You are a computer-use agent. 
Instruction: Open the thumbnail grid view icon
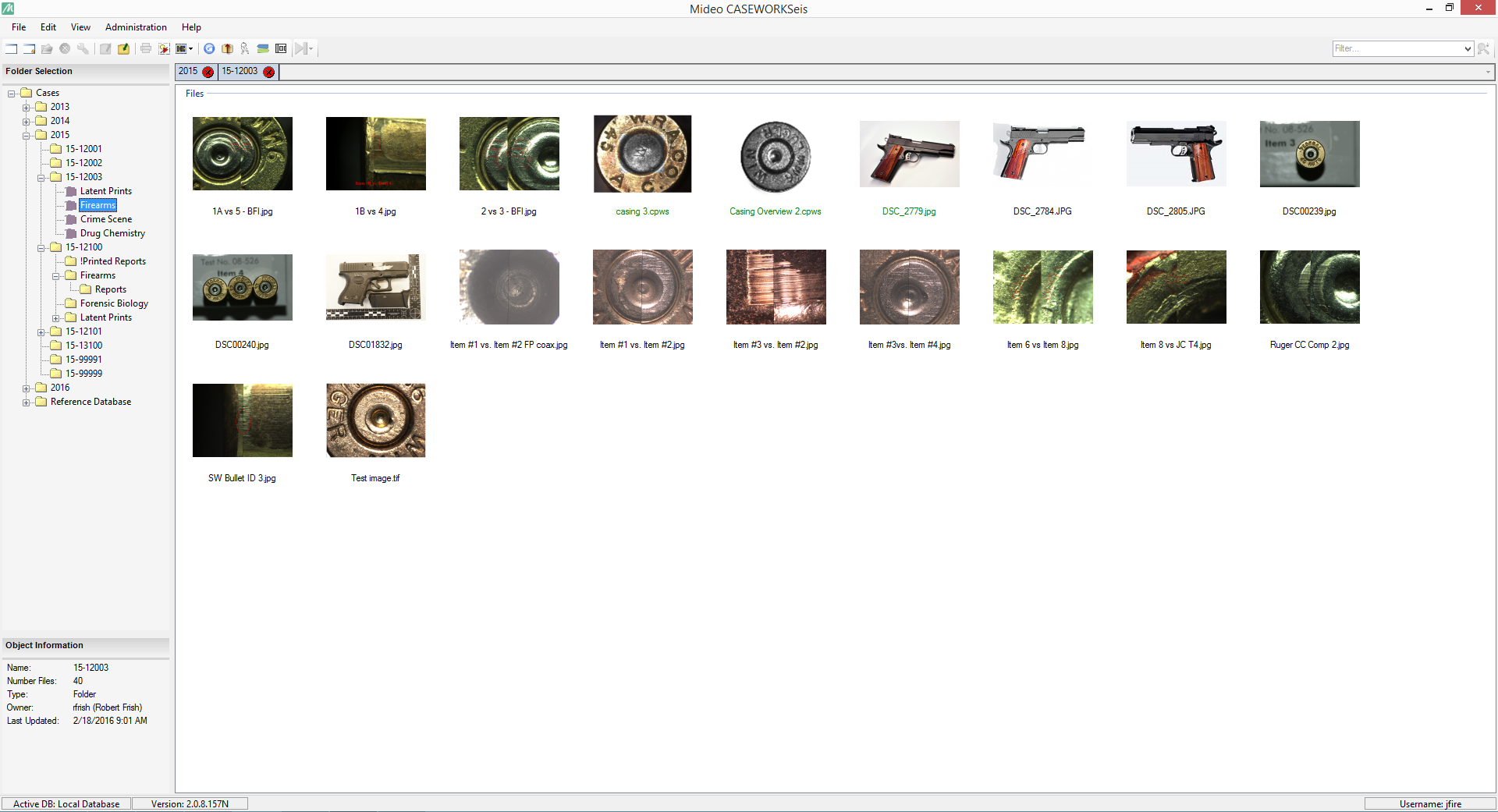(181, 48)
